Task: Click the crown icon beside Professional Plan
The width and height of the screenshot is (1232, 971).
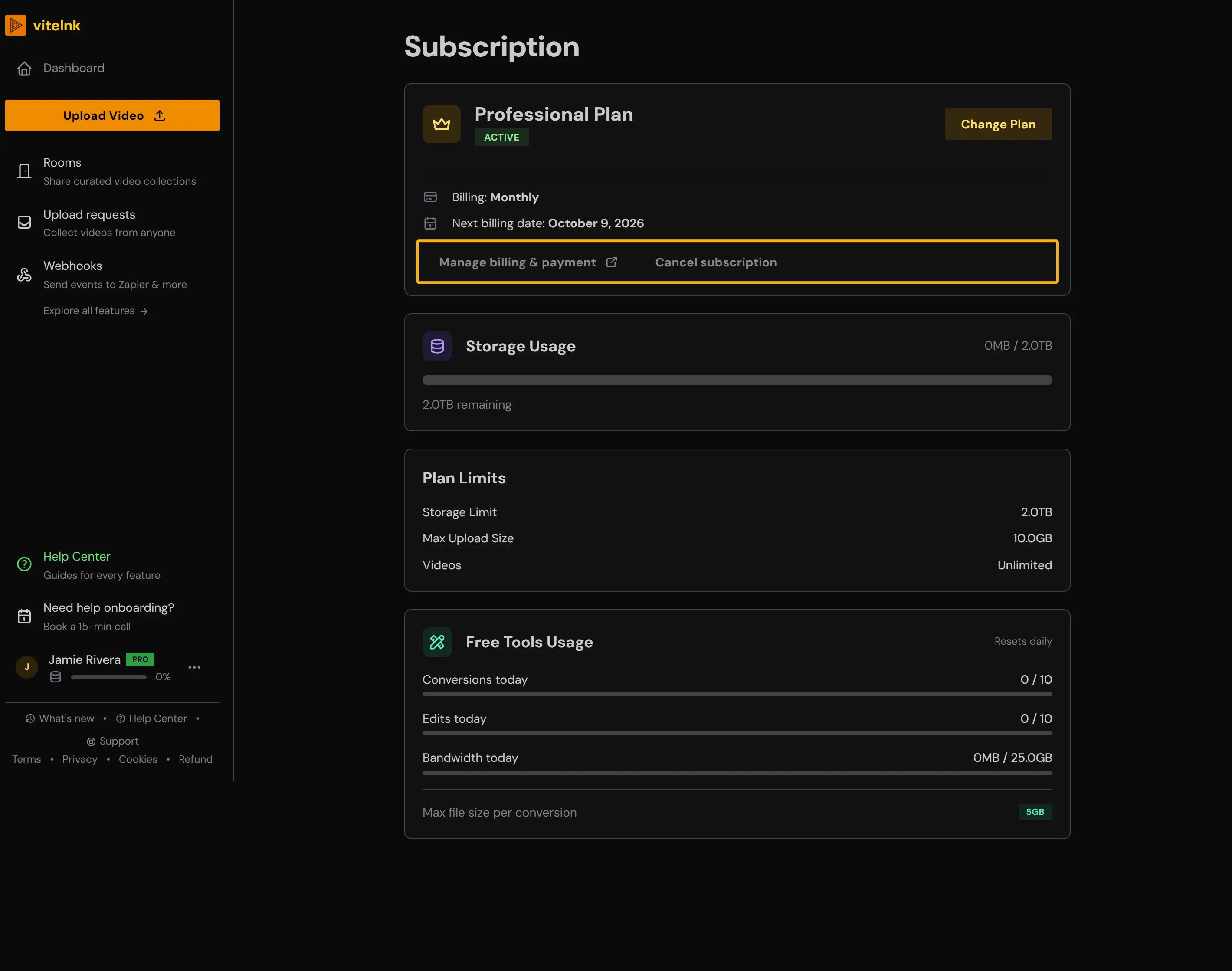Action: tap(442, 124)
